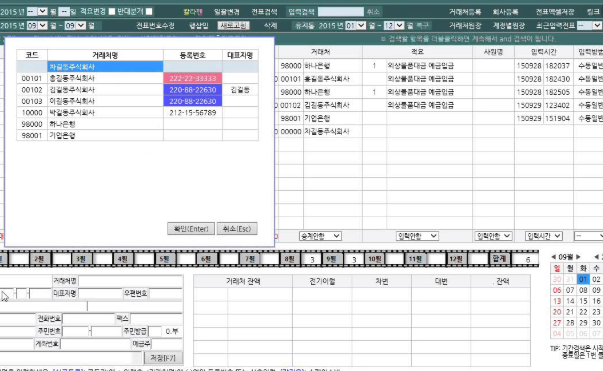Click pink cell 222-22-33333

coord(193,78)
